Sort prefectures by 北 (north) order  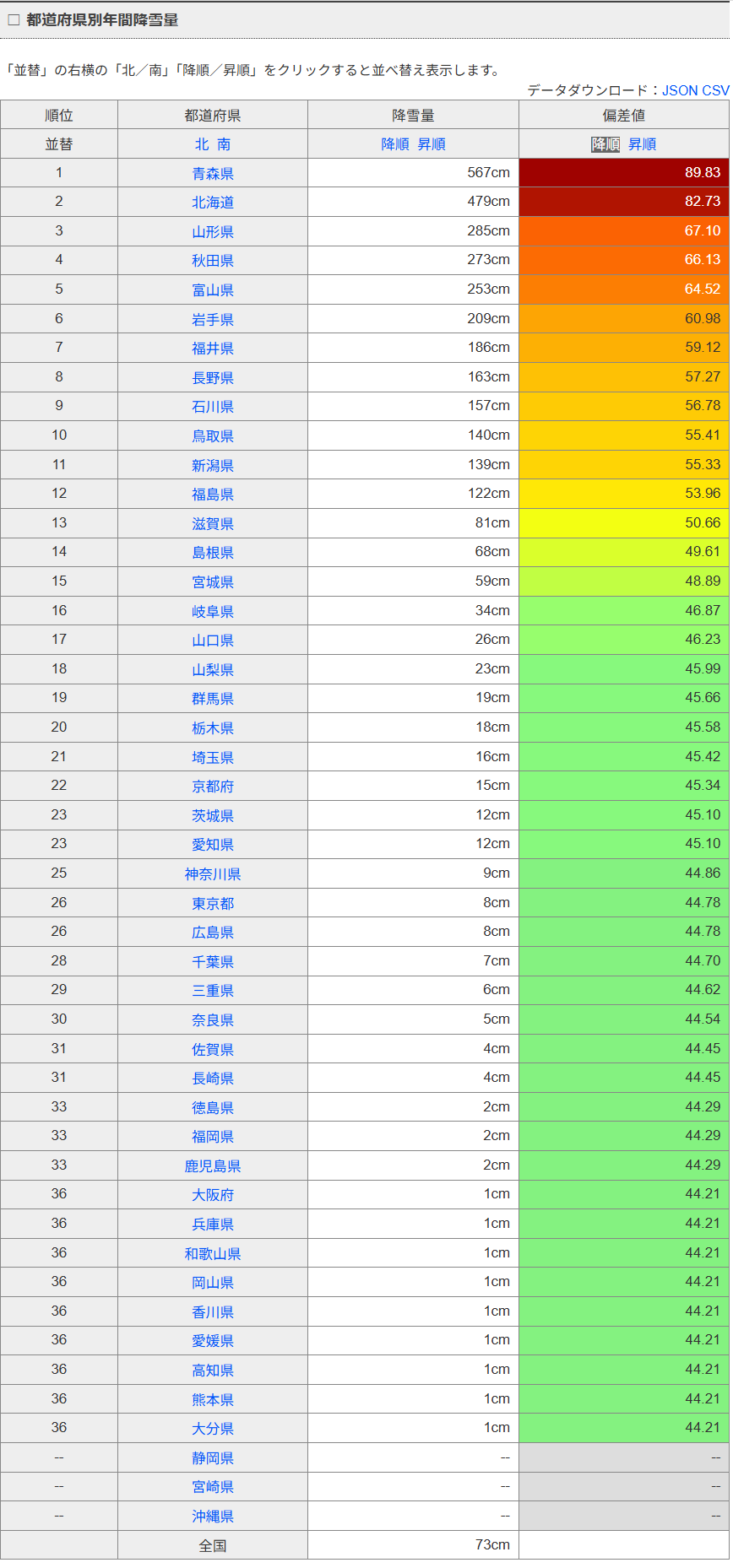tap(201, 144)
